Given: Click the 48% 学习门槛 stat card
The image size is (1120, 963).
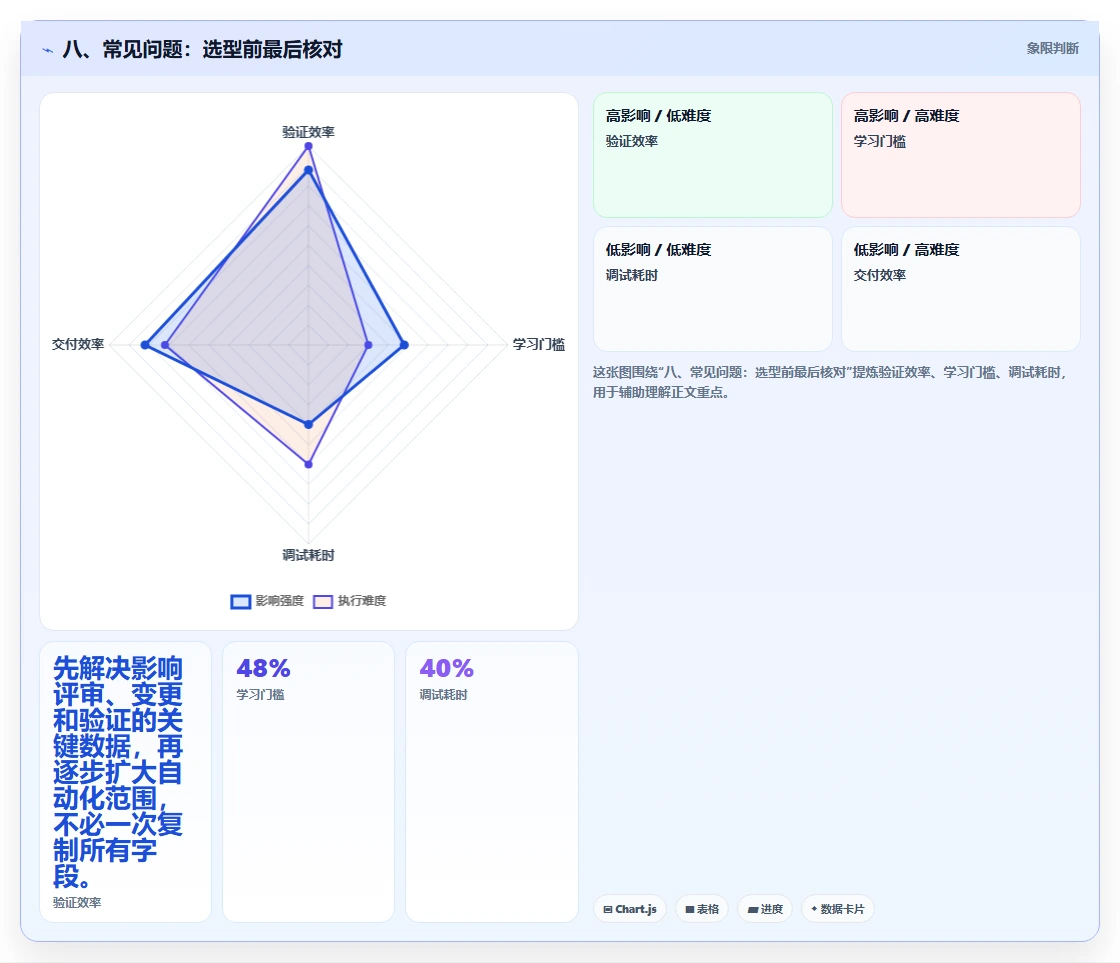Looking at the screenshot, I should pyautogui.click(x=309, y=782).
